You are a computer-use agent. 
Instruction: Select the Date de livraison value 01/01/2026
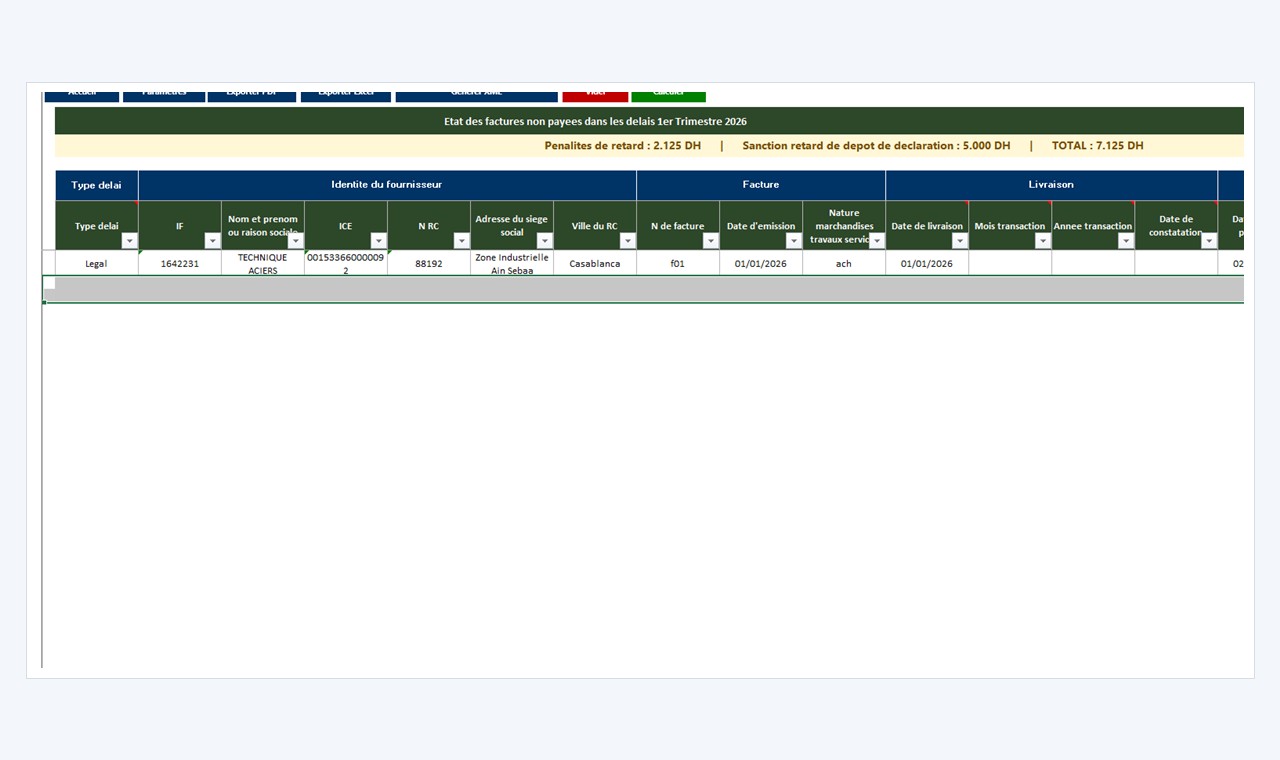927,264
